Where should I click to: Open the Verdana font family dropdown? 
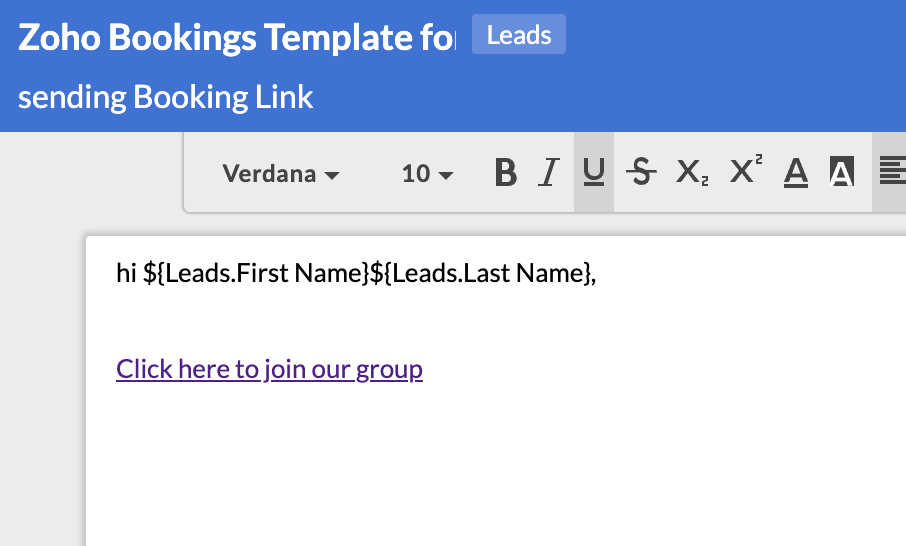click(x=281, y=173)
